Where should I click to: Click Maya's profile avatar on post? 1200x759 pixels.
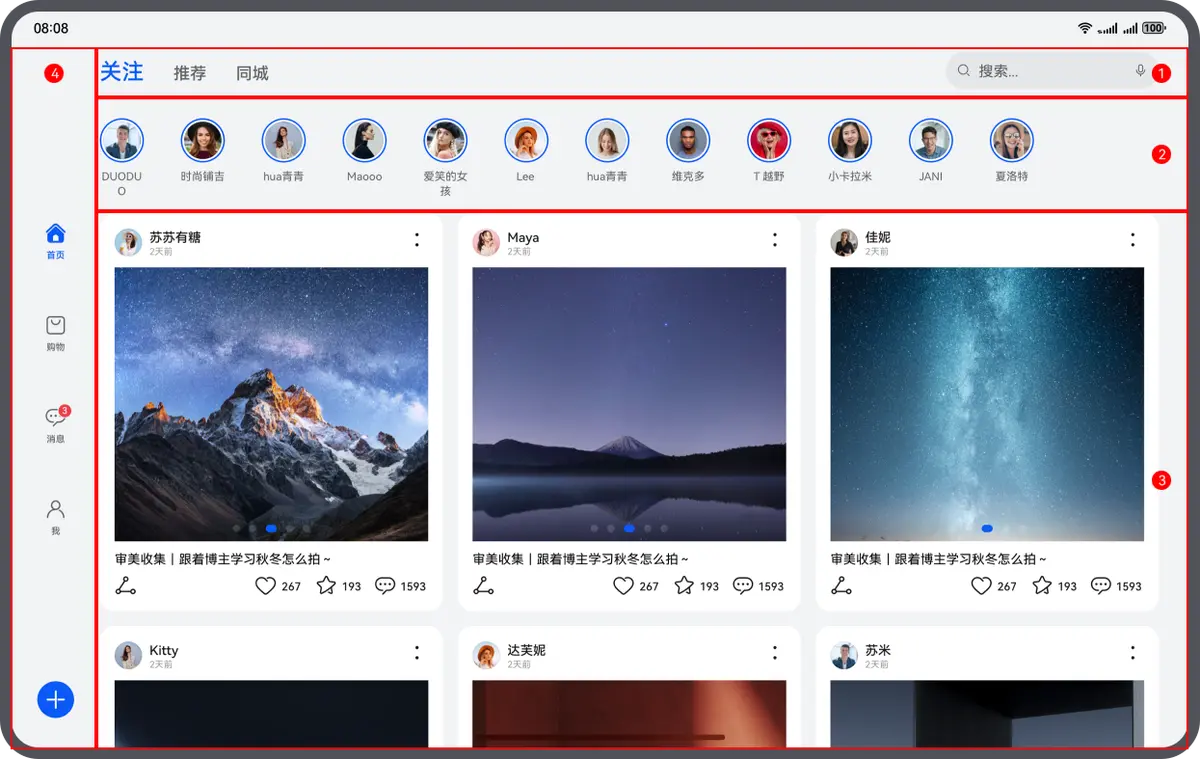(x=486, y=242)
